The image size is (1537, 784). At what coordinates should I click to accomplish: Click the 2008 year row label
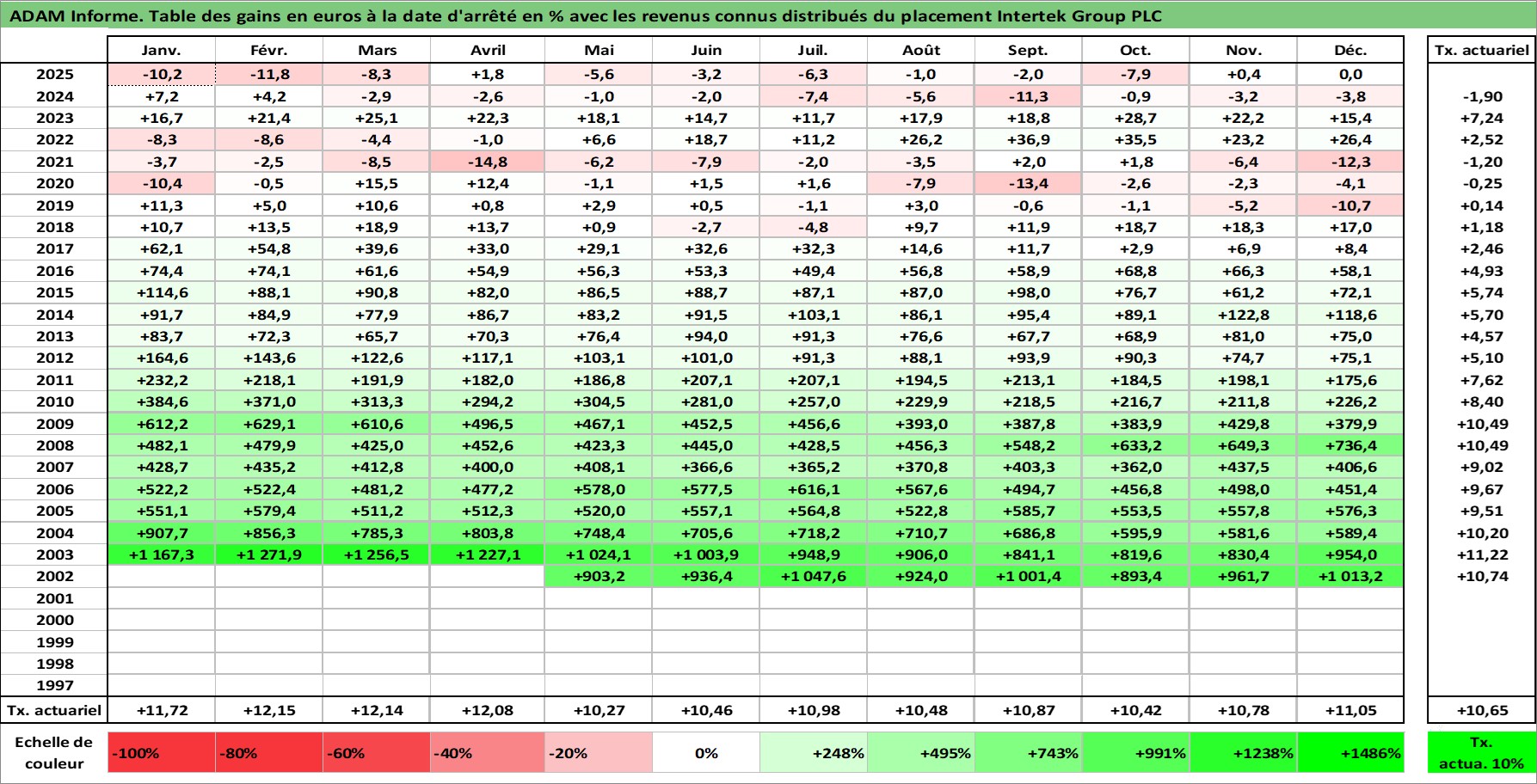pos(53,445)
